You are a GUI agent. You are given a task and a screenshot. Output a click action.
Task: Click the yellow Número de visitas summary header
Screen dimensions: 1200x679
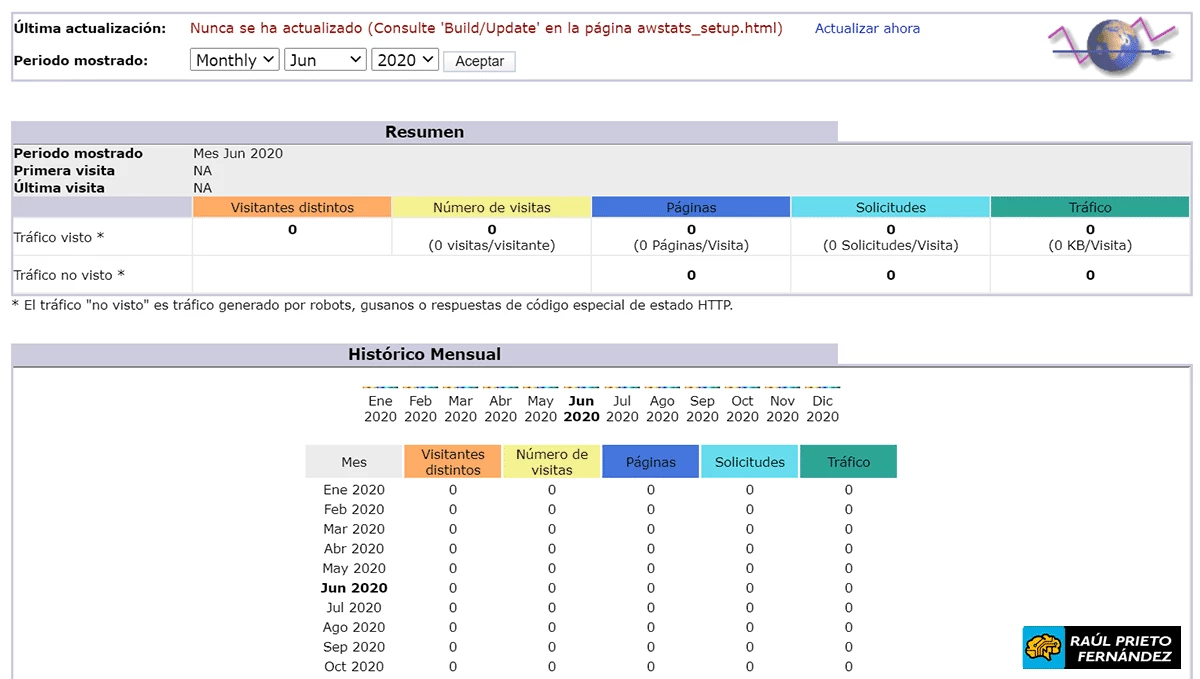click(x=491, y=207)
